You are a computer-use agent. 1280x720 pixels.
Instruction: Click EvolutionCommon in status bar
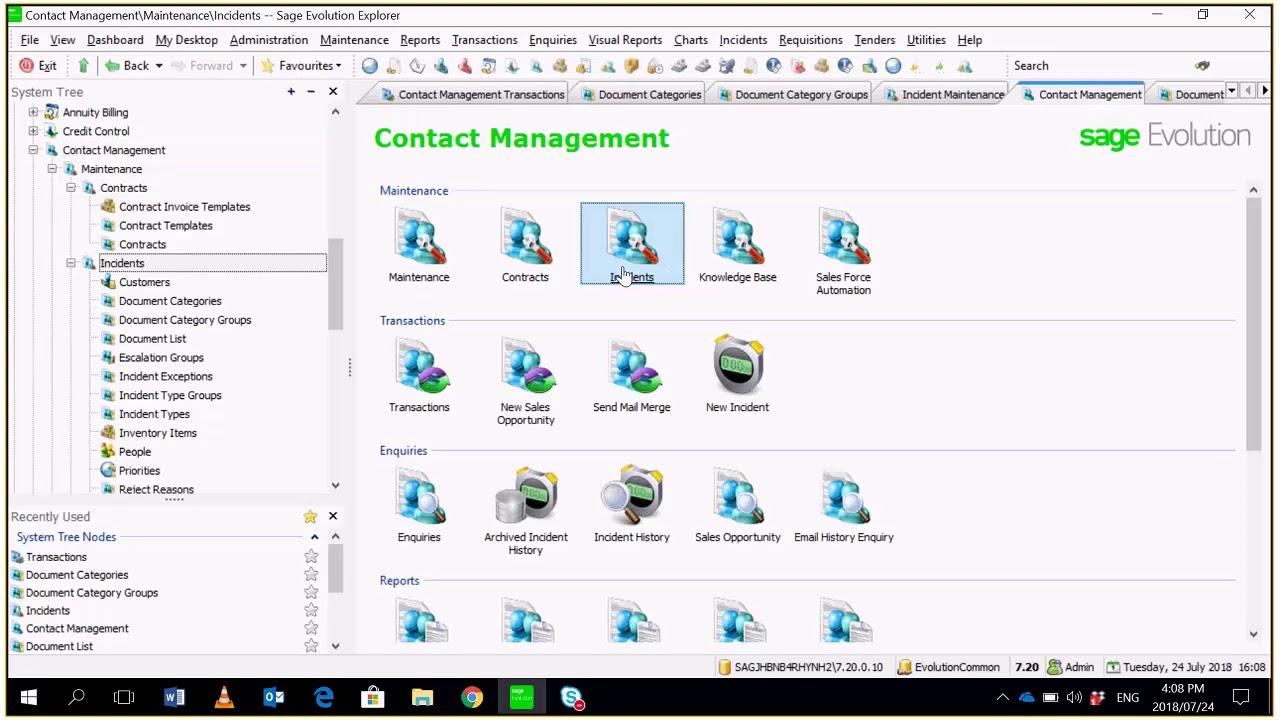pos(948,667)
